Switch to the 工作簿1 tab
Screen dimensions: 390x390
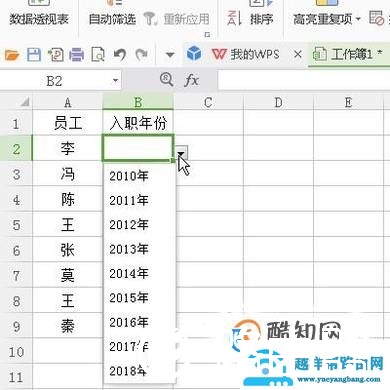[349, 54]
